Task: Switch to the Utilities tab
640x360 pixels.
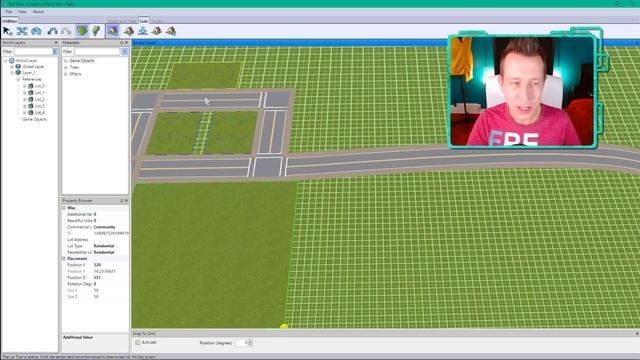Action: (10, 21)
